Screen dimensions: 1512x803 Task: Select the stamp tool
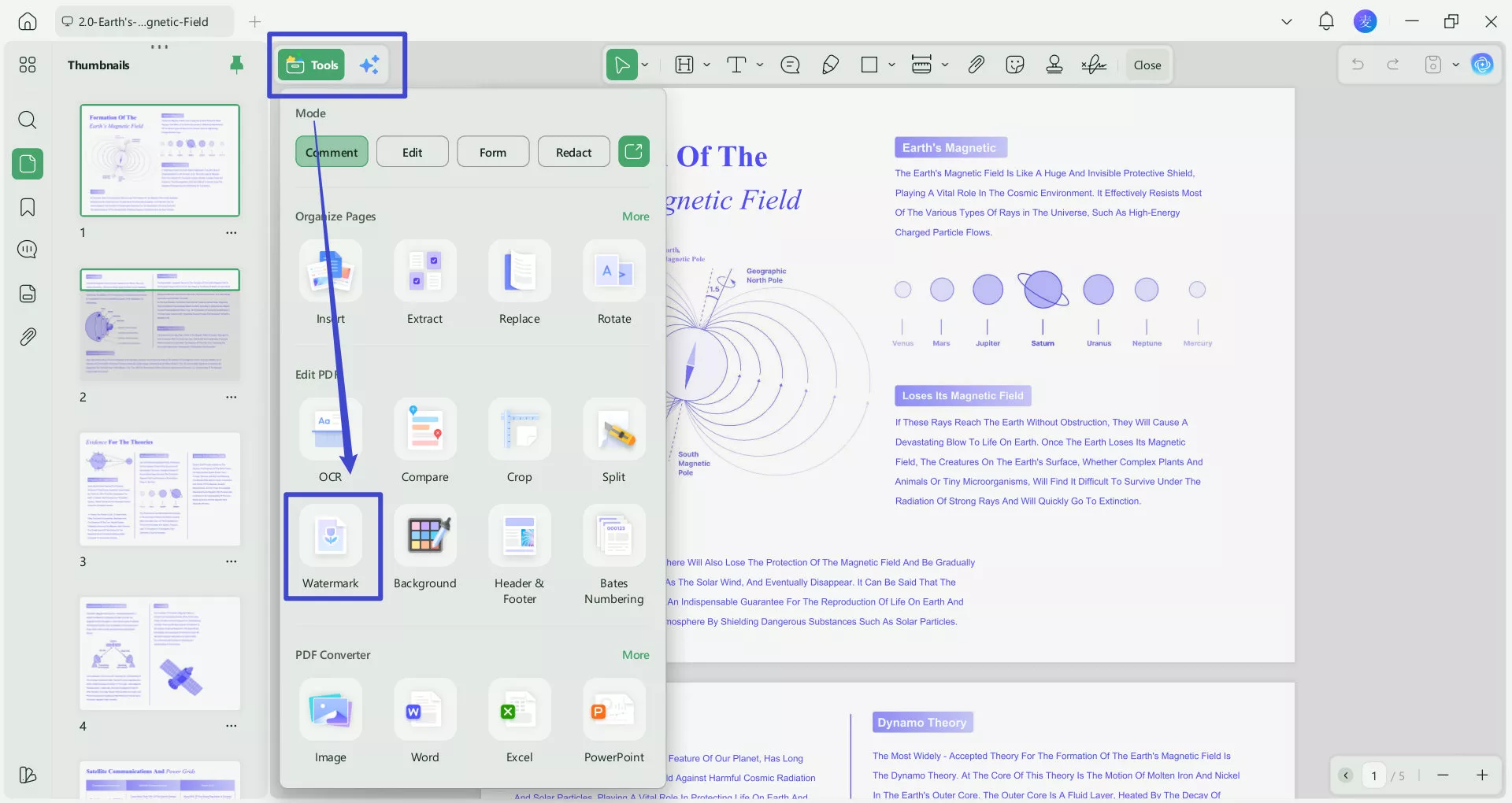tap(1054, 65)
